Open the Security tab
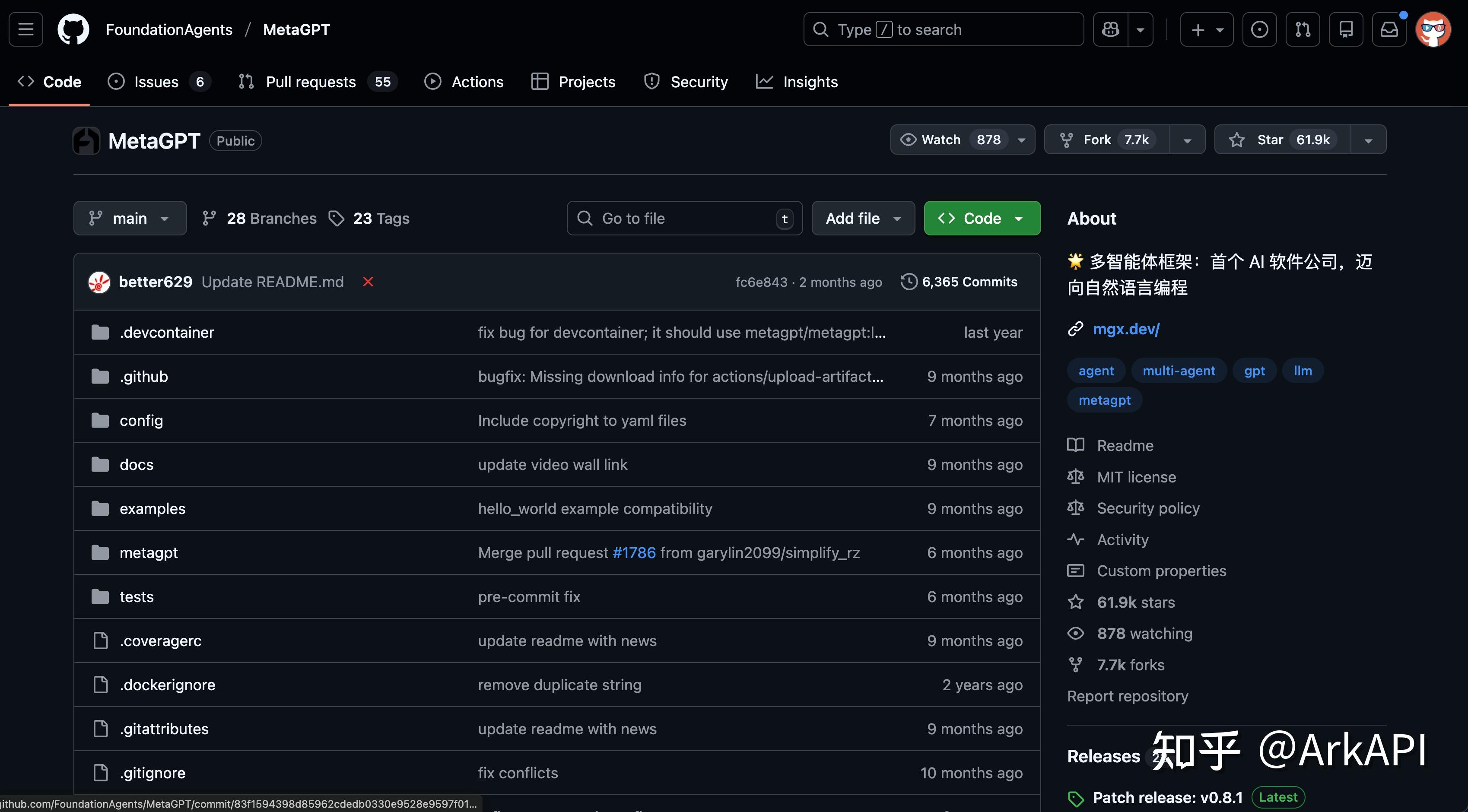Viewport: 1468px width, 812px height. point(686,82)
